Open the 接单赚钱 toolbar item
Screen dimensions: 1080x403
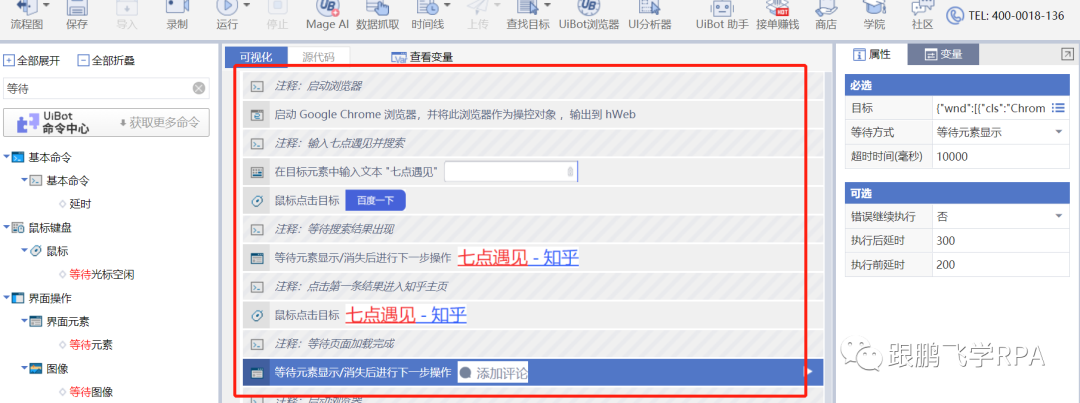[778, 15]
